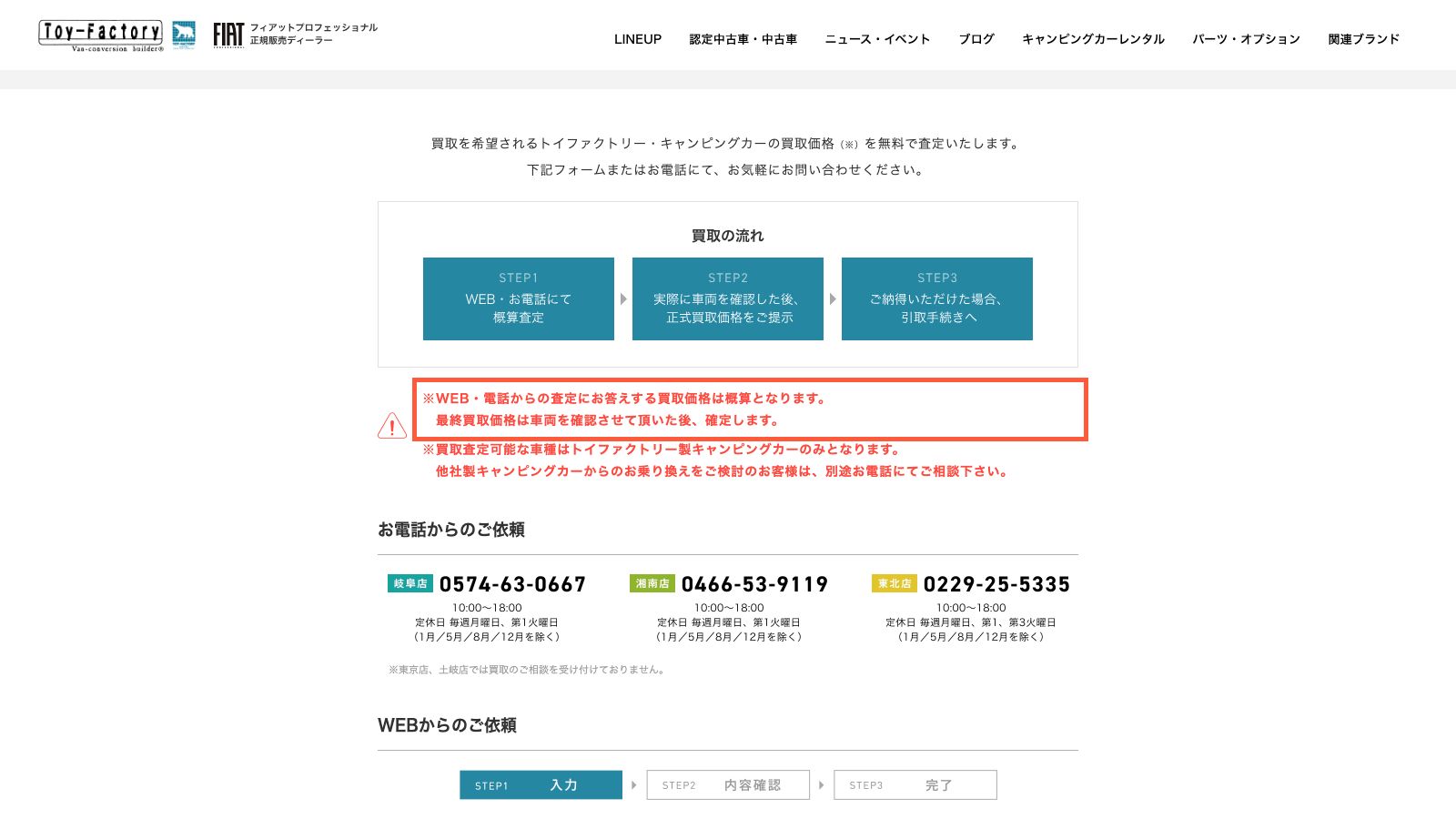Open the ブログ menu item
This screenshot has width=1456, height=819.
coord(976,39)
